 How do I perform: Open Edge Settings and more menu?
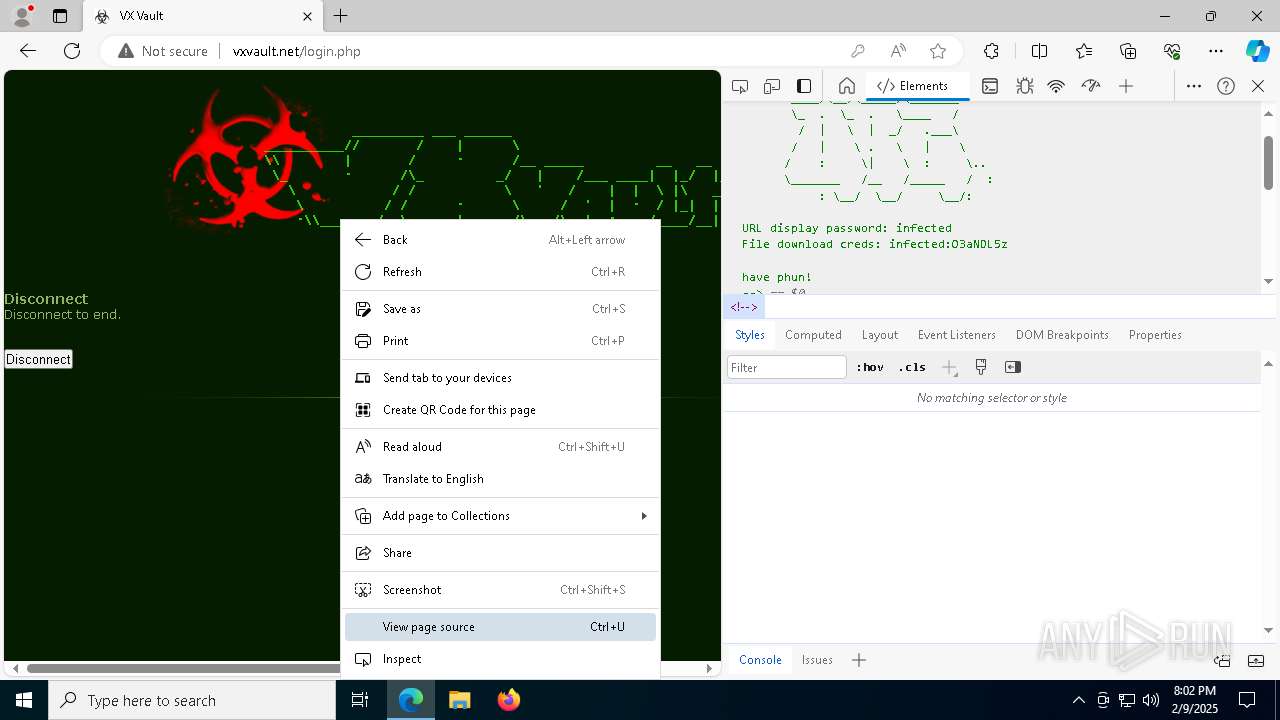[x=1216, y=51]
